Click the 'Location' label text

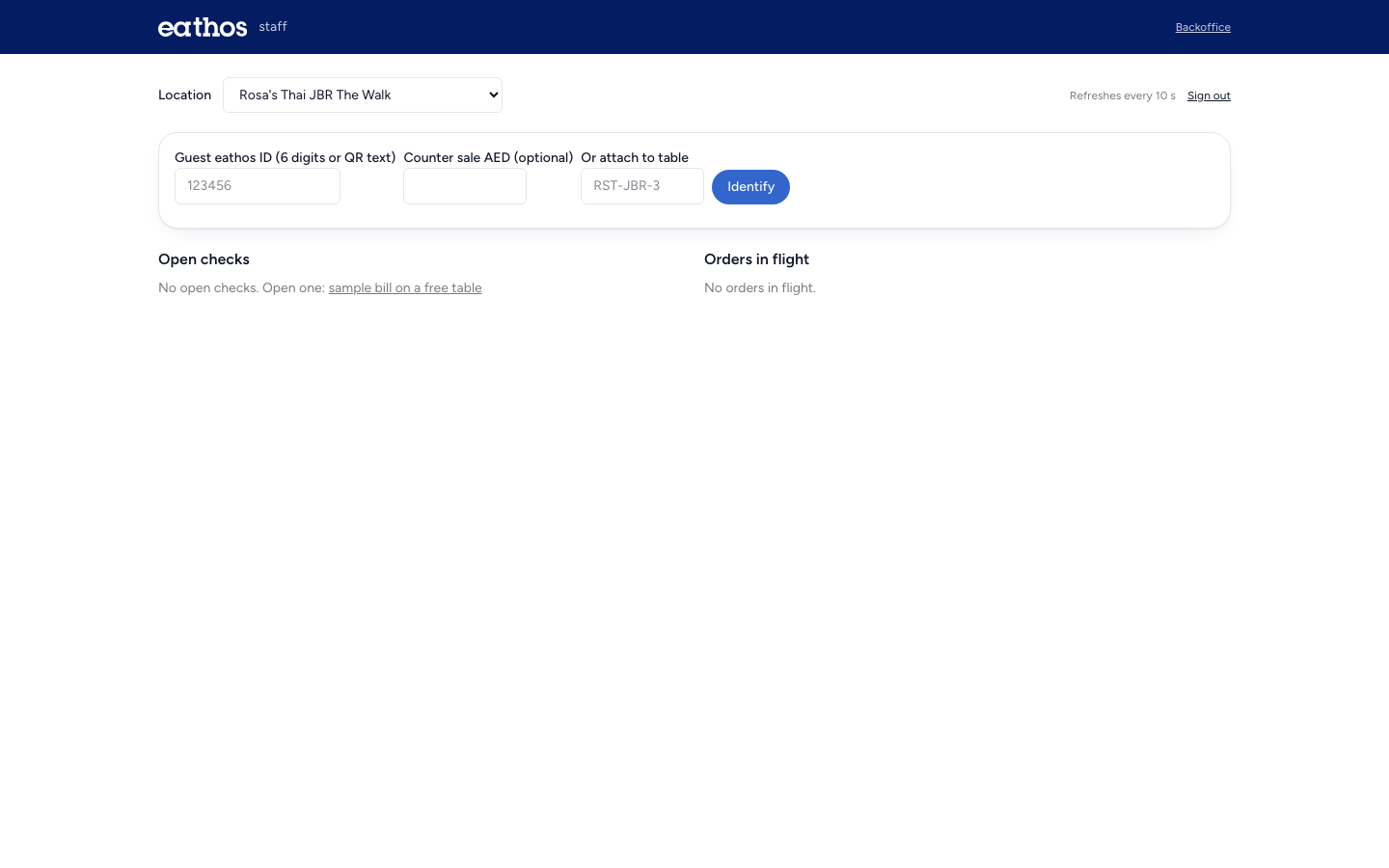click(x=184, y=95)
